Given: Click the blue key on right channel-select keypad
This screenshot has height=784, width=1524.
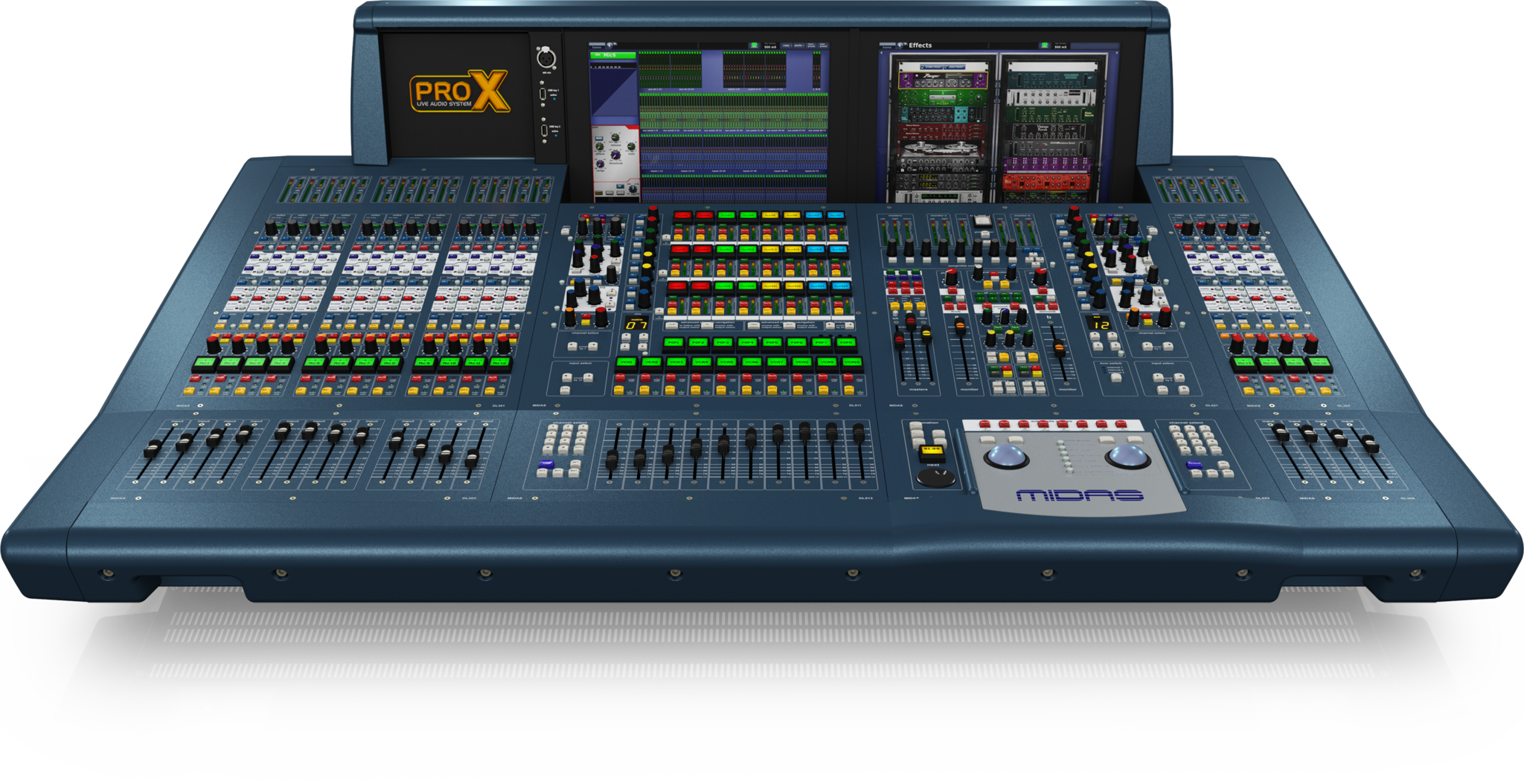Looking at the screenshot, I should 1194,465.
